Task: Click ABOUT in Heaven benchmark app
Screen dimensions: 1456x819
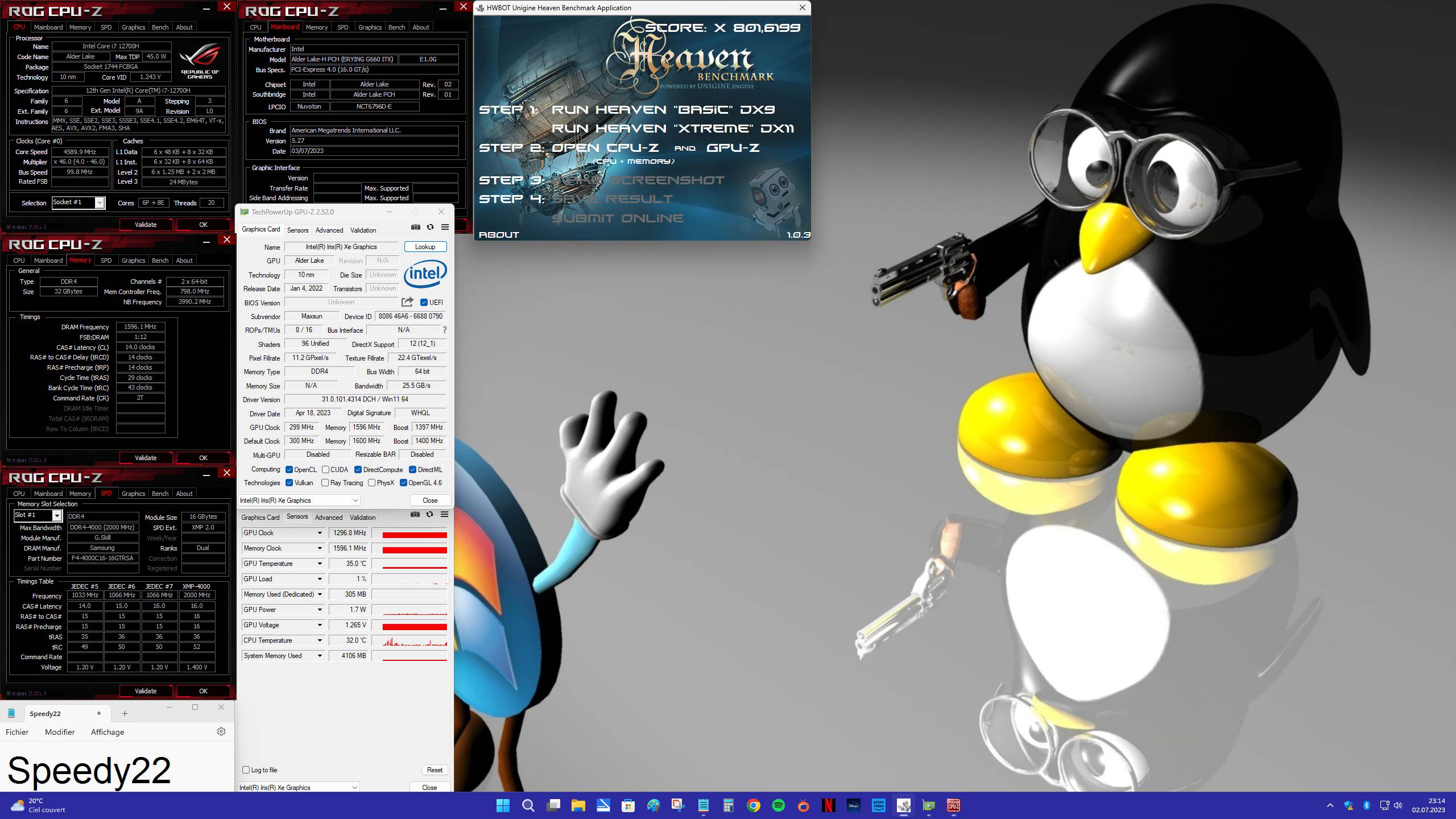Action: (x=499, y=234)
